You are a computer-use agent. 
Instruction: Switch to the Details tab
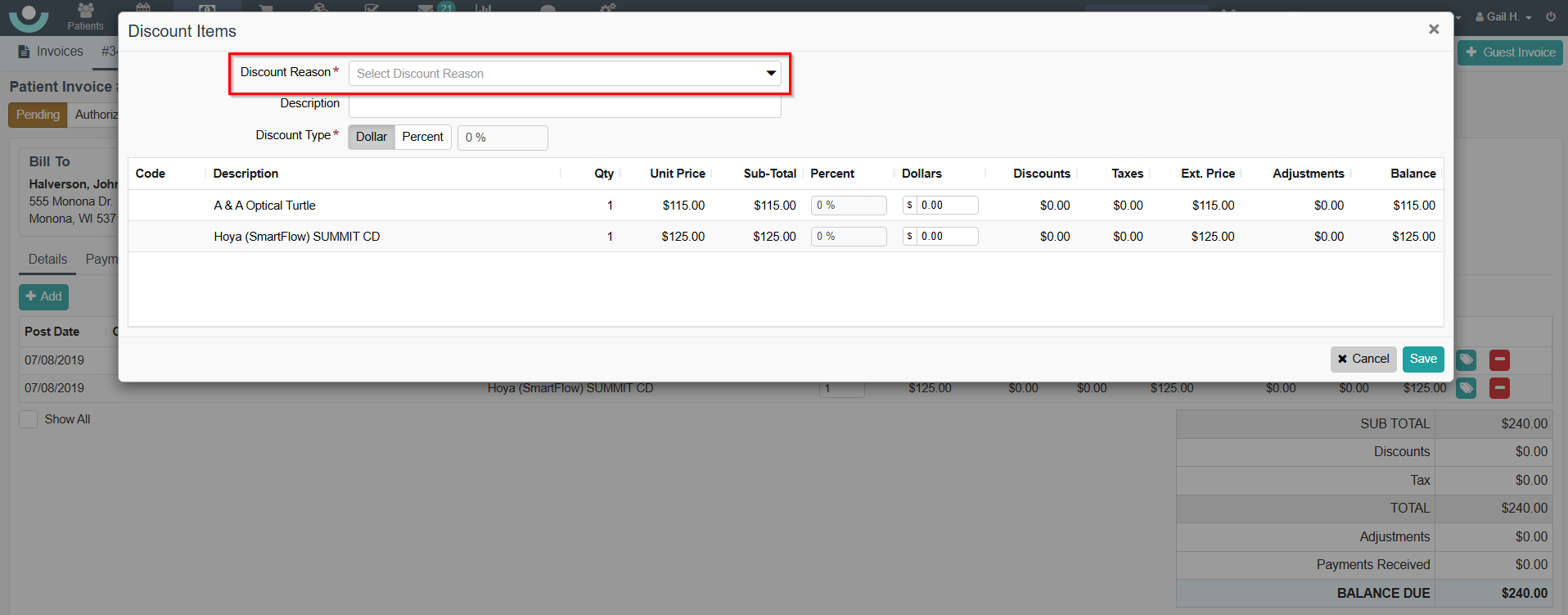47,260
